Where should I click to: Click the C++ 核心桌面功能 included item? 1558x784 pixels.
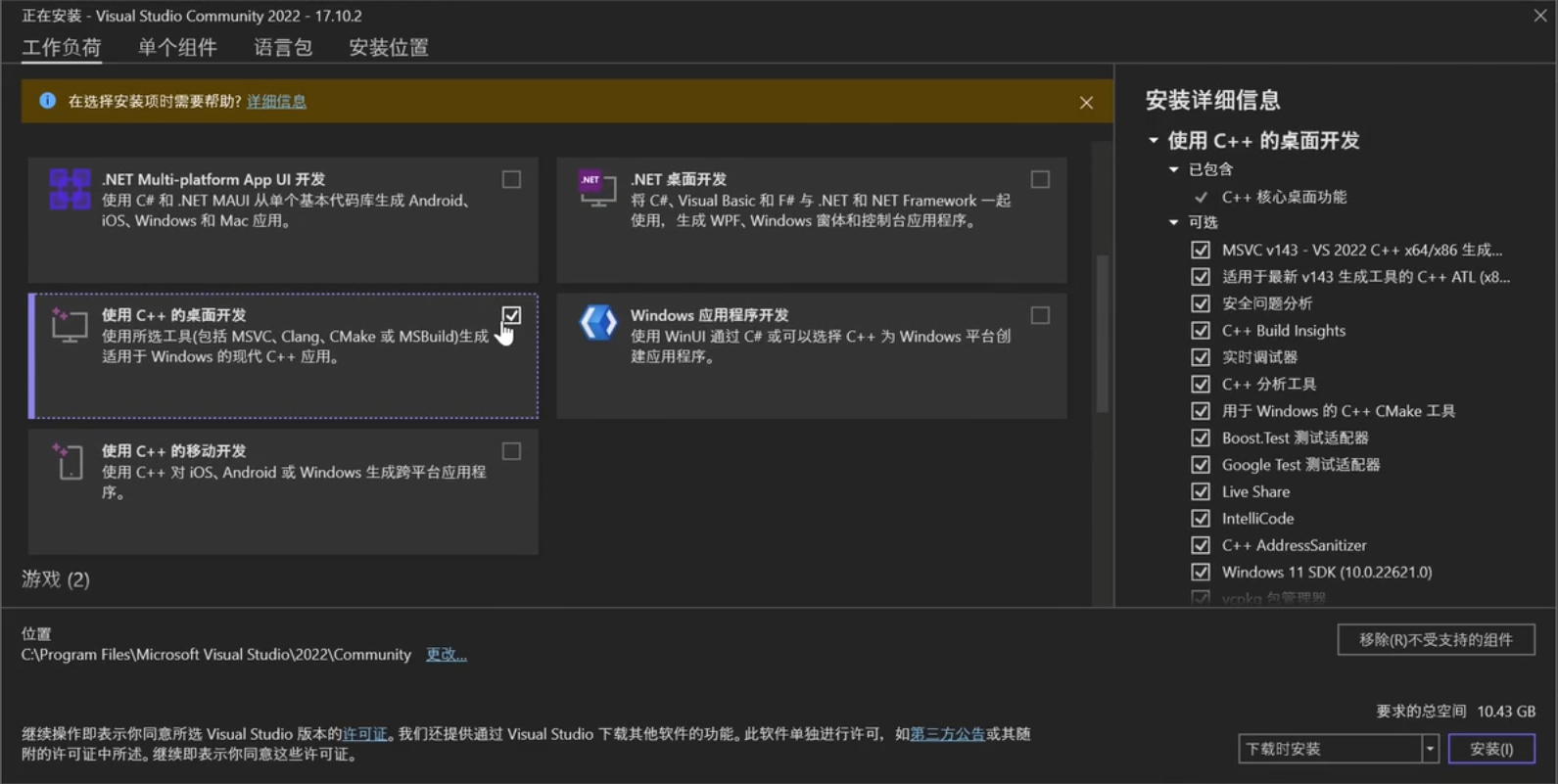tap(1284, 197)
